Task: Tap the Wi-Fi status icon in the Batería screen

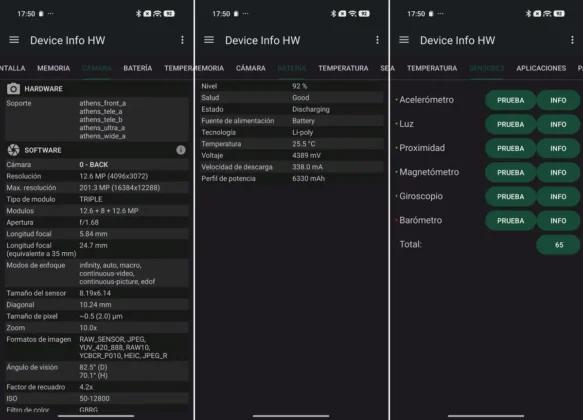Action: (x=352, y=14)
